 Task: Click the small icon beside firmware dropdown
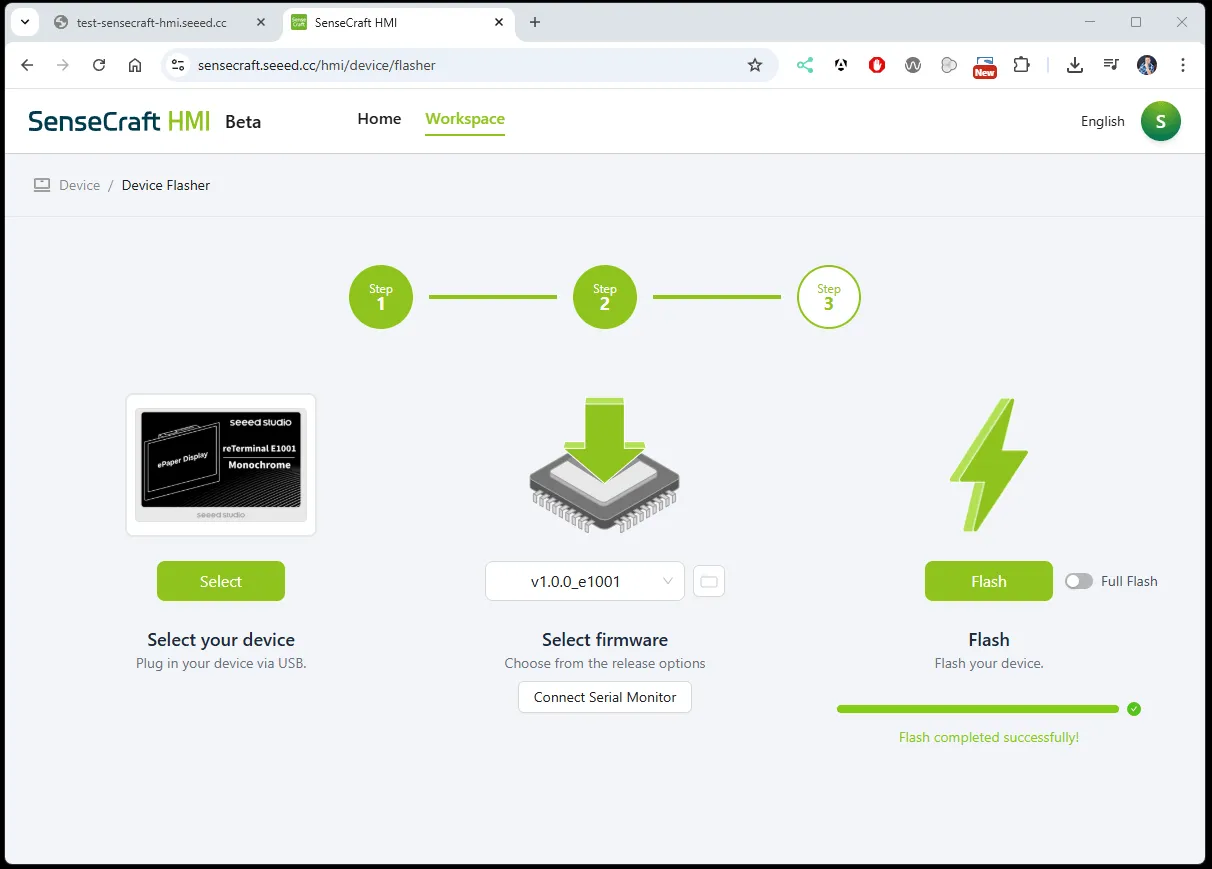(709, 581)
